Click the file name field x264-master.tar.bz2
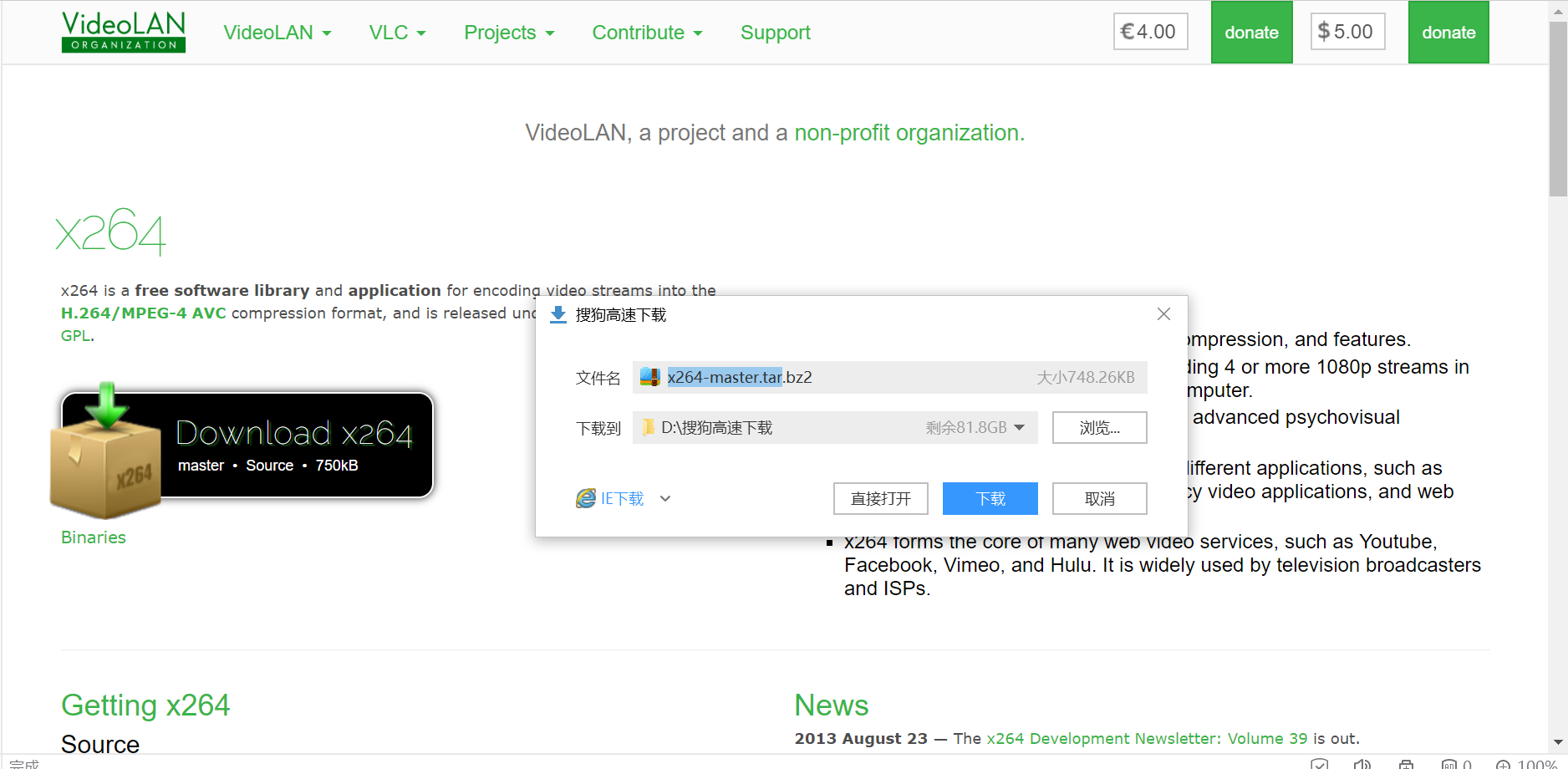This screenshot has width=1568, height=769. point(889,377)
